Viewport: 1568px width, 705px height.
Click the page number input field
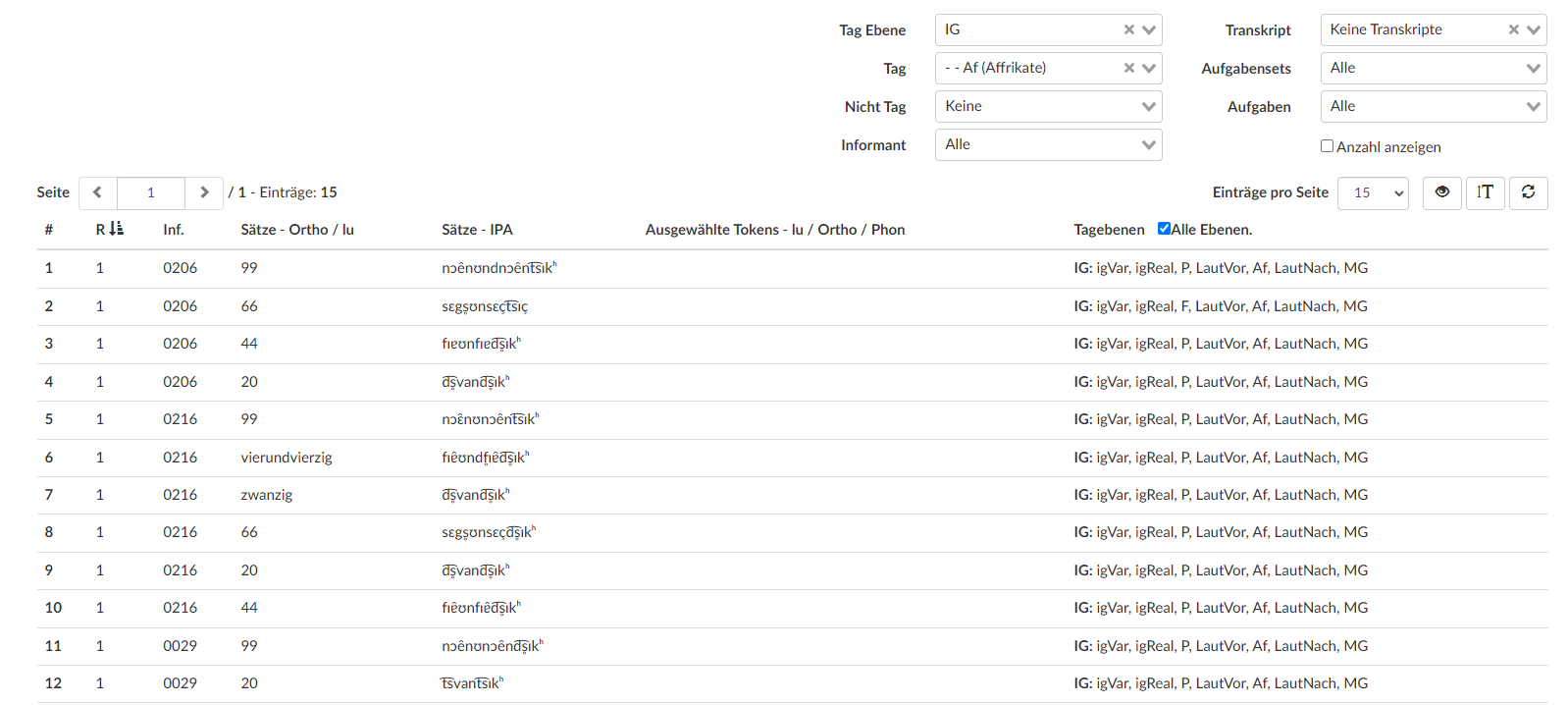coord(151,192)
